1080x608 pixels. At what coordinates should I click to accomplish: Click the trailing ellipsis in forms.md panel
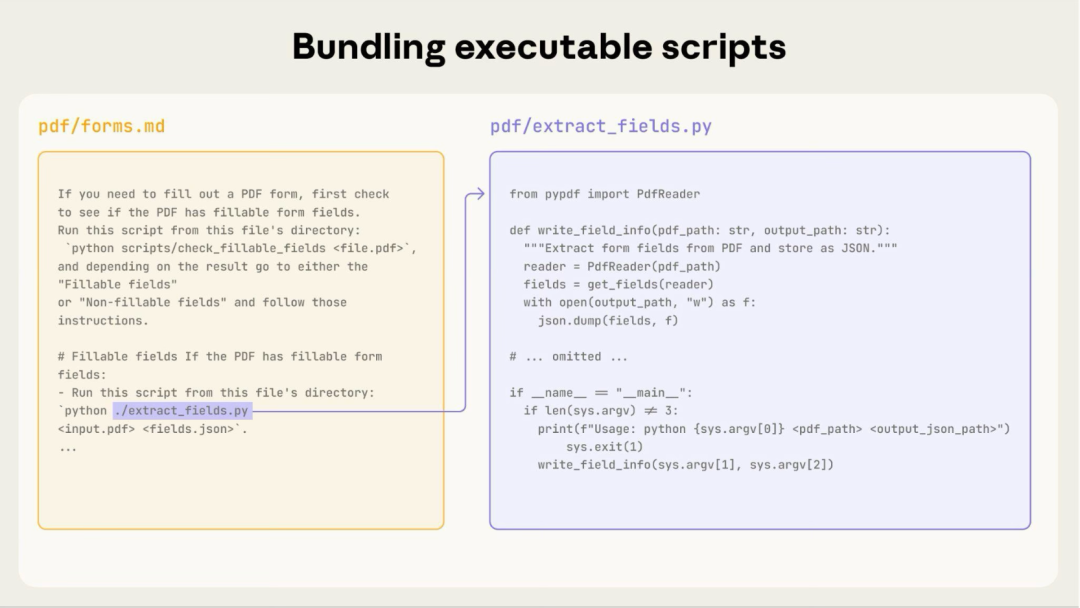(x=67, y=447)
